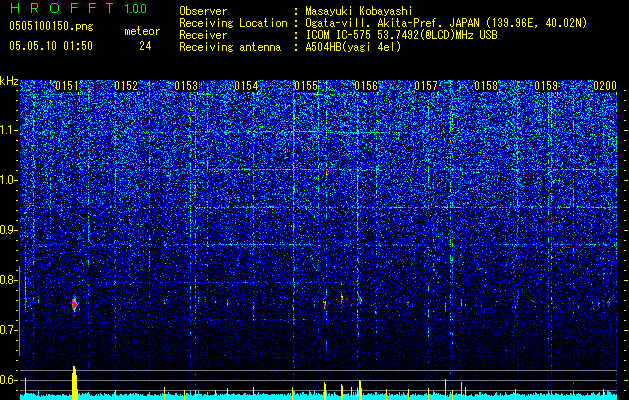Click the 1.0 kHz frequency label
Image resolution: width=629 pixels, height=400 pixels.
9,180
